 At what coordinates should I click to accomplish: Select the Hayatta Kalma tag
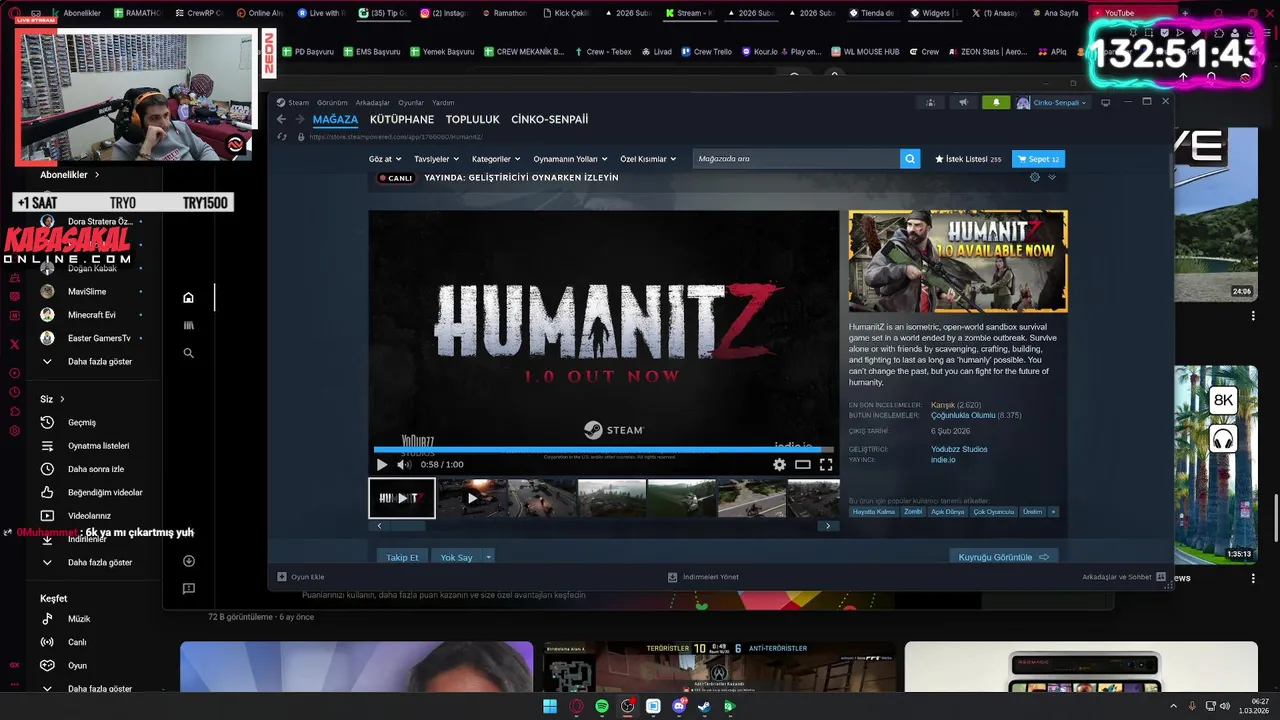point(874,512)
